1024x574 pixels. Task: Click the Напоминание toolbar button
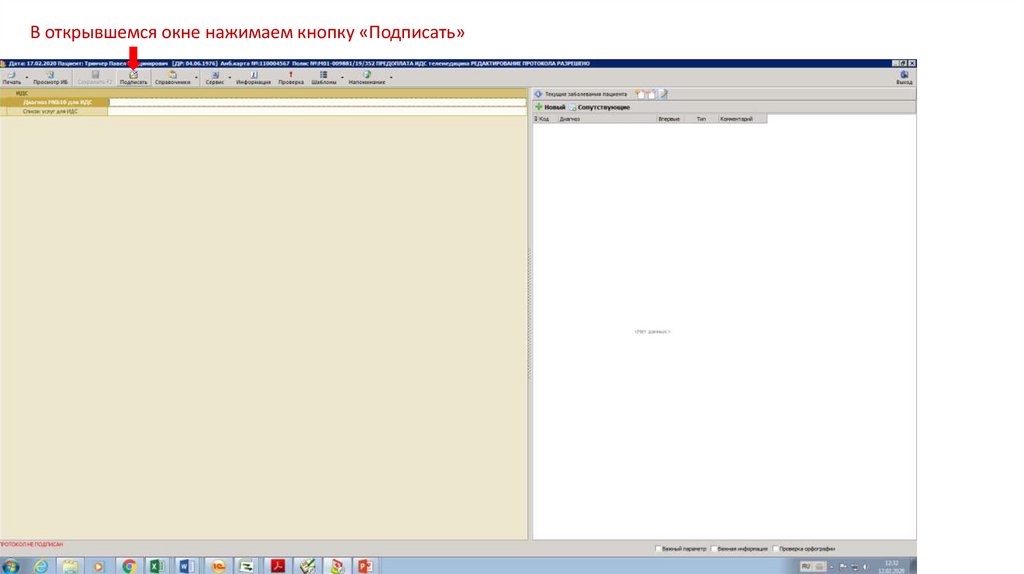point(367,78)
